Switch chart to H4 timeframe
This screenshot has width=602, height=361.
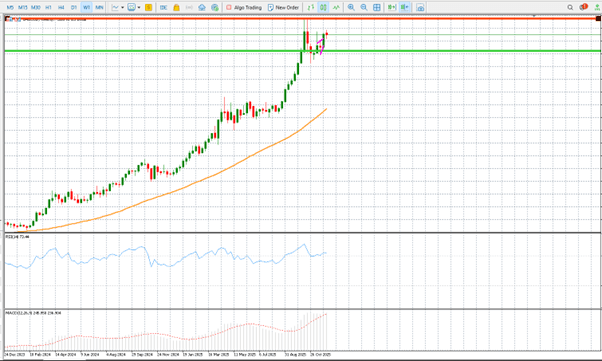pos(61,7)
